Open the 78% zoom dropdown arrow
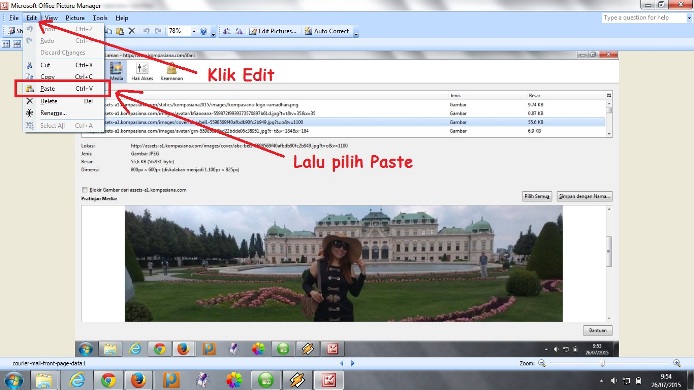Viewport: 694px width, 390px height. coord(194,31)
